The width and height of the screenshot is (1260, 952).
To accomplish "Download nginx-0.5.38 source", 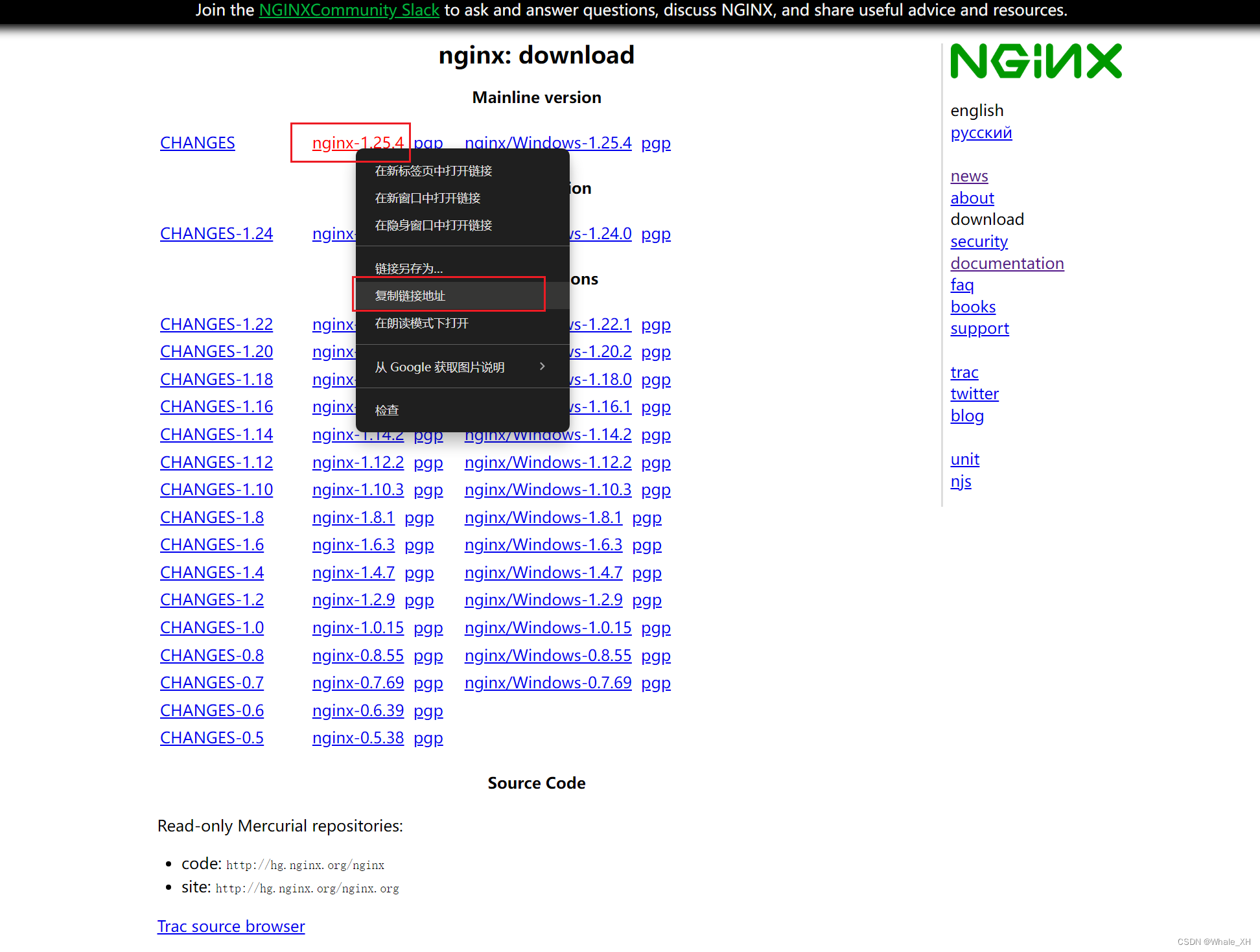I will click(358, 737).
